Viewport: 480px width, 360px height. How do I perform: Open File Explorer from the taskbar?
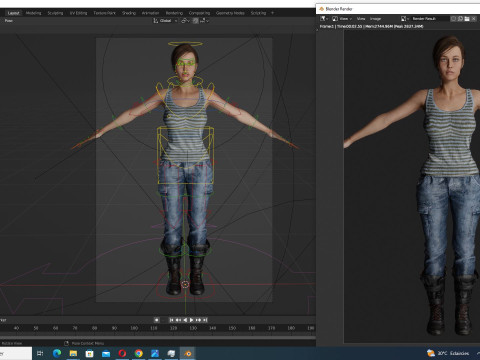coord(73,353)
